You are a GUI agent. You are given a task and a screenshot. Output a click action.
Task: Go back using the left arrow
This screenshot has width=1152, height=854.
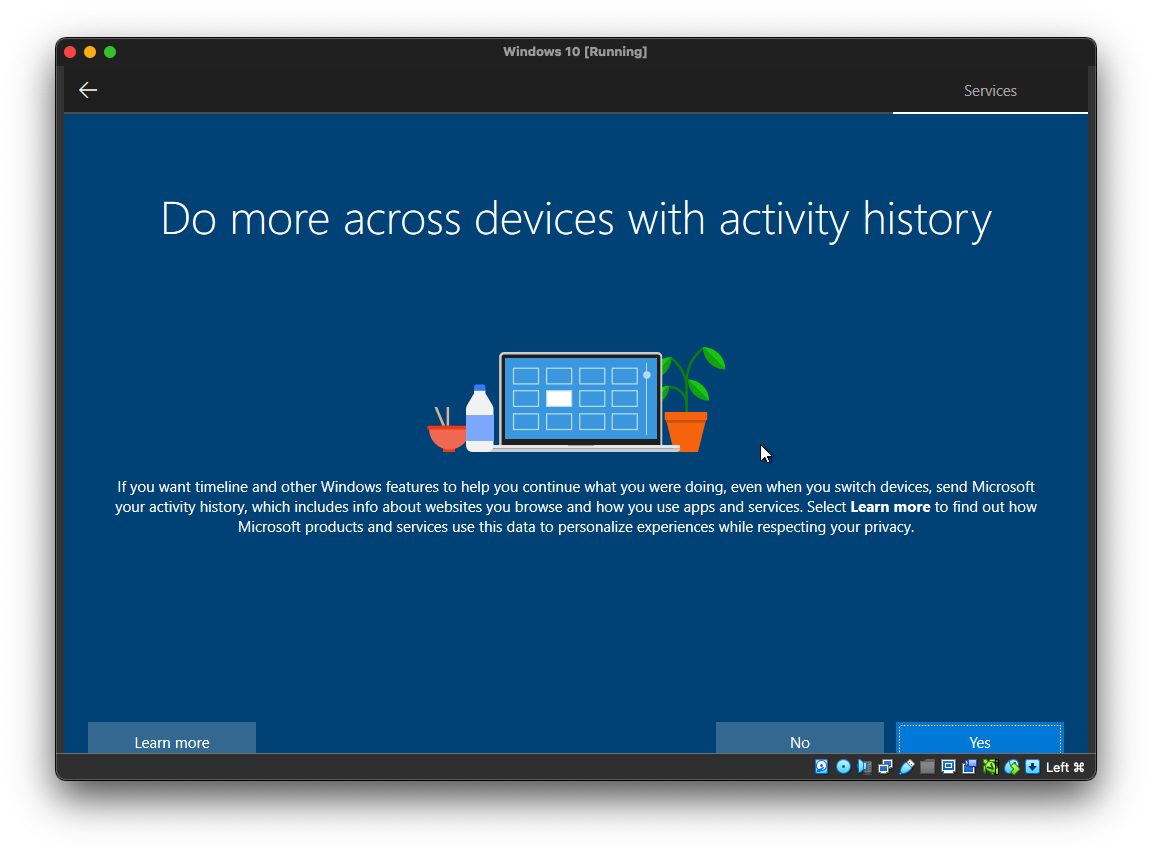point(88,90)
